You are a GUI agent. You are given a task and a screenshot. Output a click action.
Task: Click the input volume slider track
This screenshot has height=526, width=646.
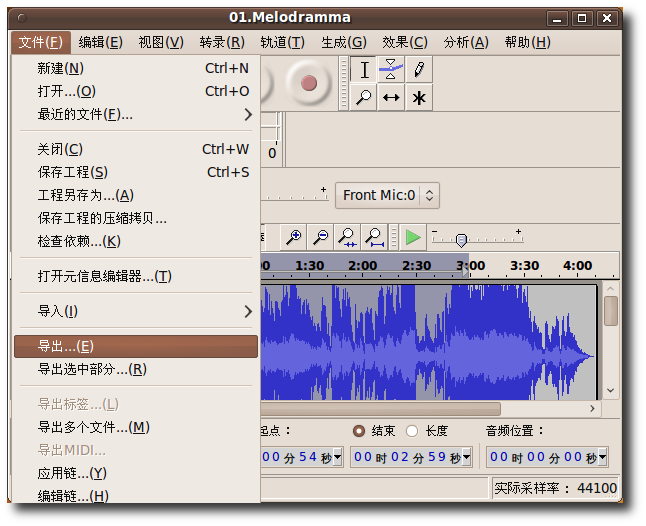295,197
